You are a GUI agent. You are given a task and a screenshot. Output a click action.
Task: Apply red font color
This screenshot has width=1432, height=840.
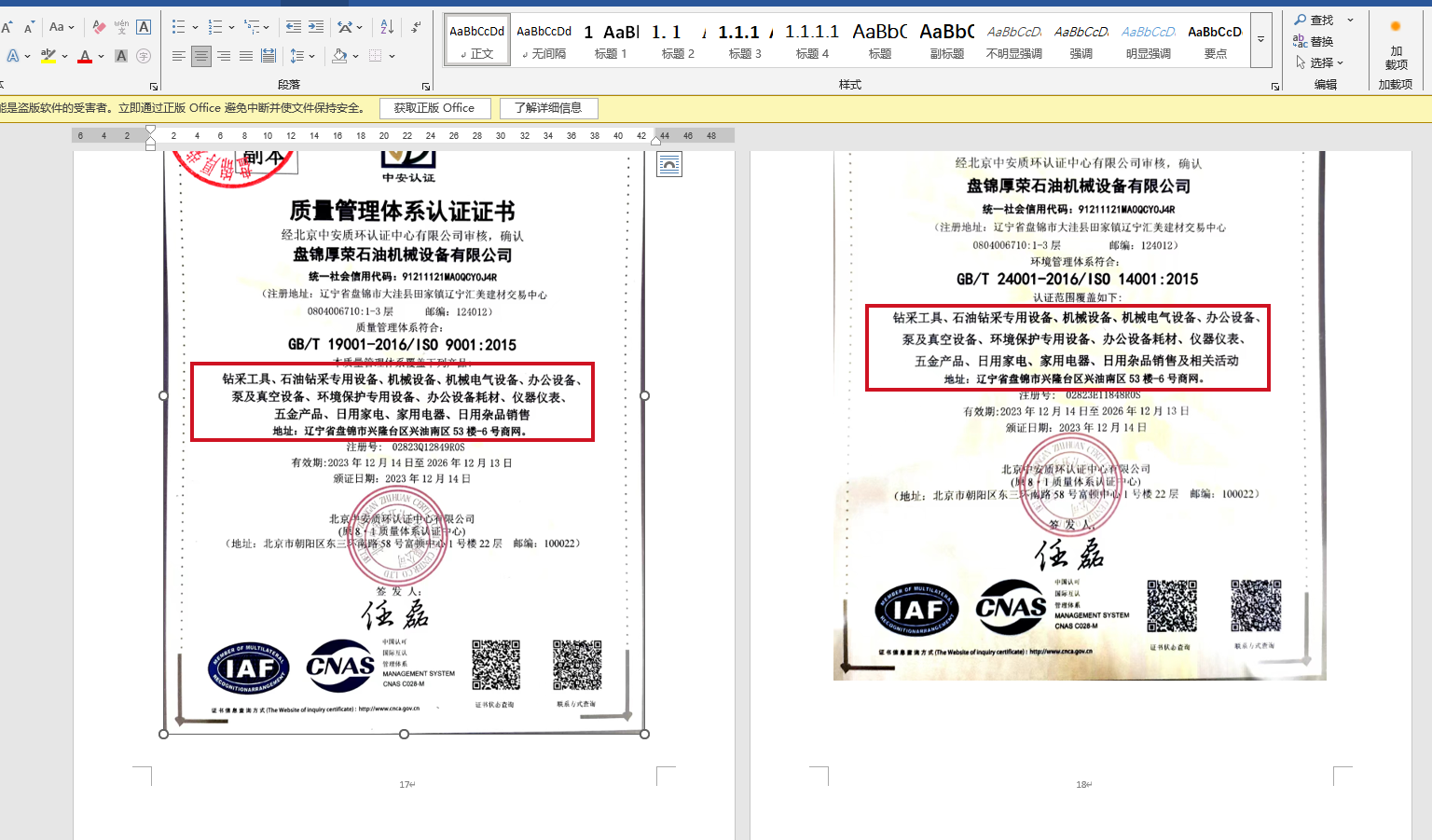coord(85,56)
